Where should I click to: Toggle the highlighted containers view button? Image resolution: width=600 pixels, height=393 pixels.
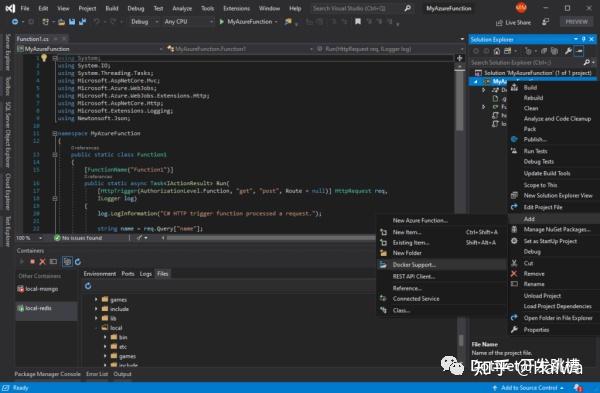click(67, 262)
